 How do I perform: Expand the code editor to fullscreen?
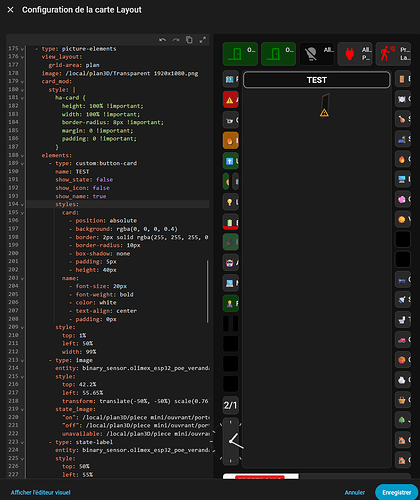[202, 40]
